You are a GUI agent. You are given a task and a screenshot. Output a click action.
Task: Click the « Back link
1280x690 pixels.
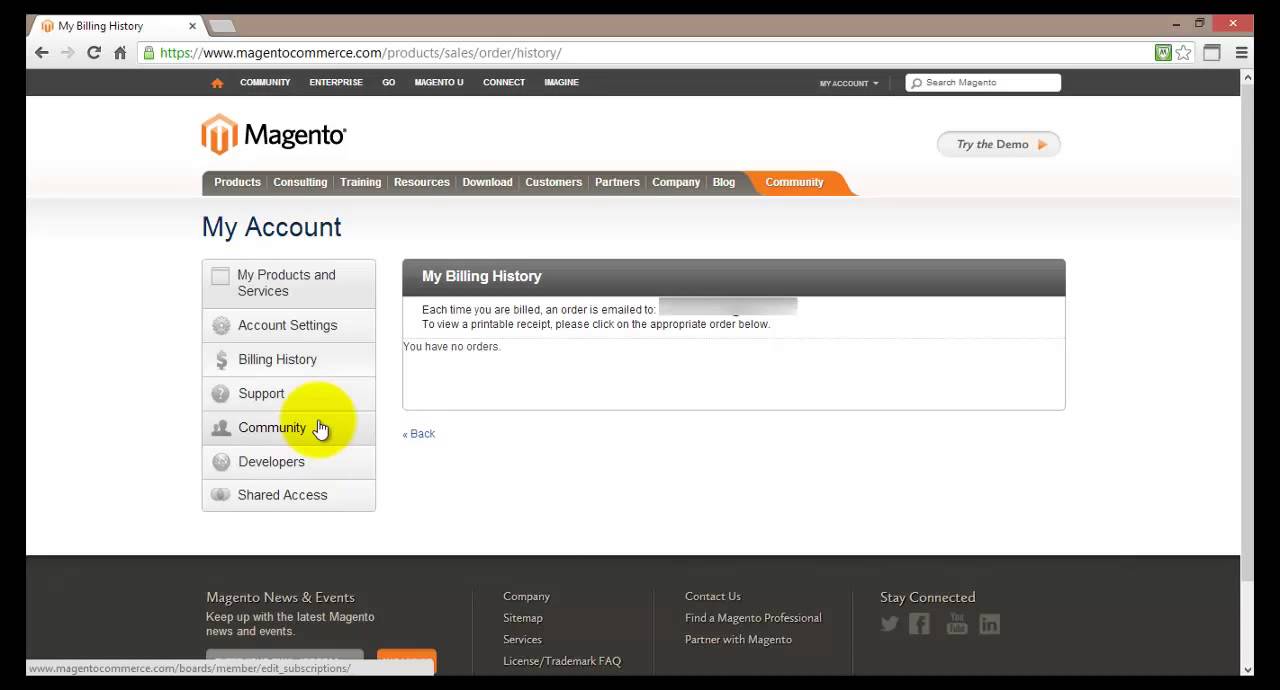[419, 434]
